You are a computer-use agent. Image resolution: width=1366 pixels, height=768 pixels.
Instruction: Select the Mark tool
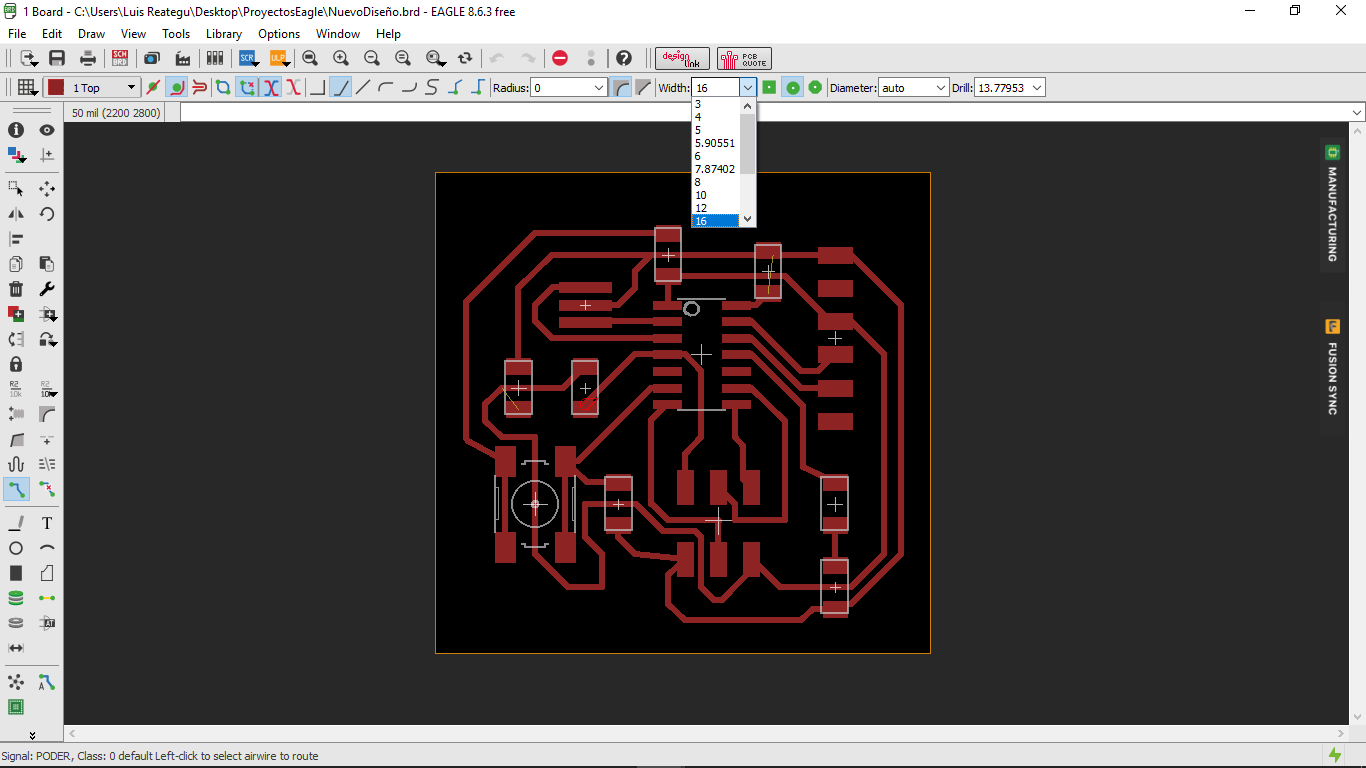pyautogui.click(x=47, y=155)
